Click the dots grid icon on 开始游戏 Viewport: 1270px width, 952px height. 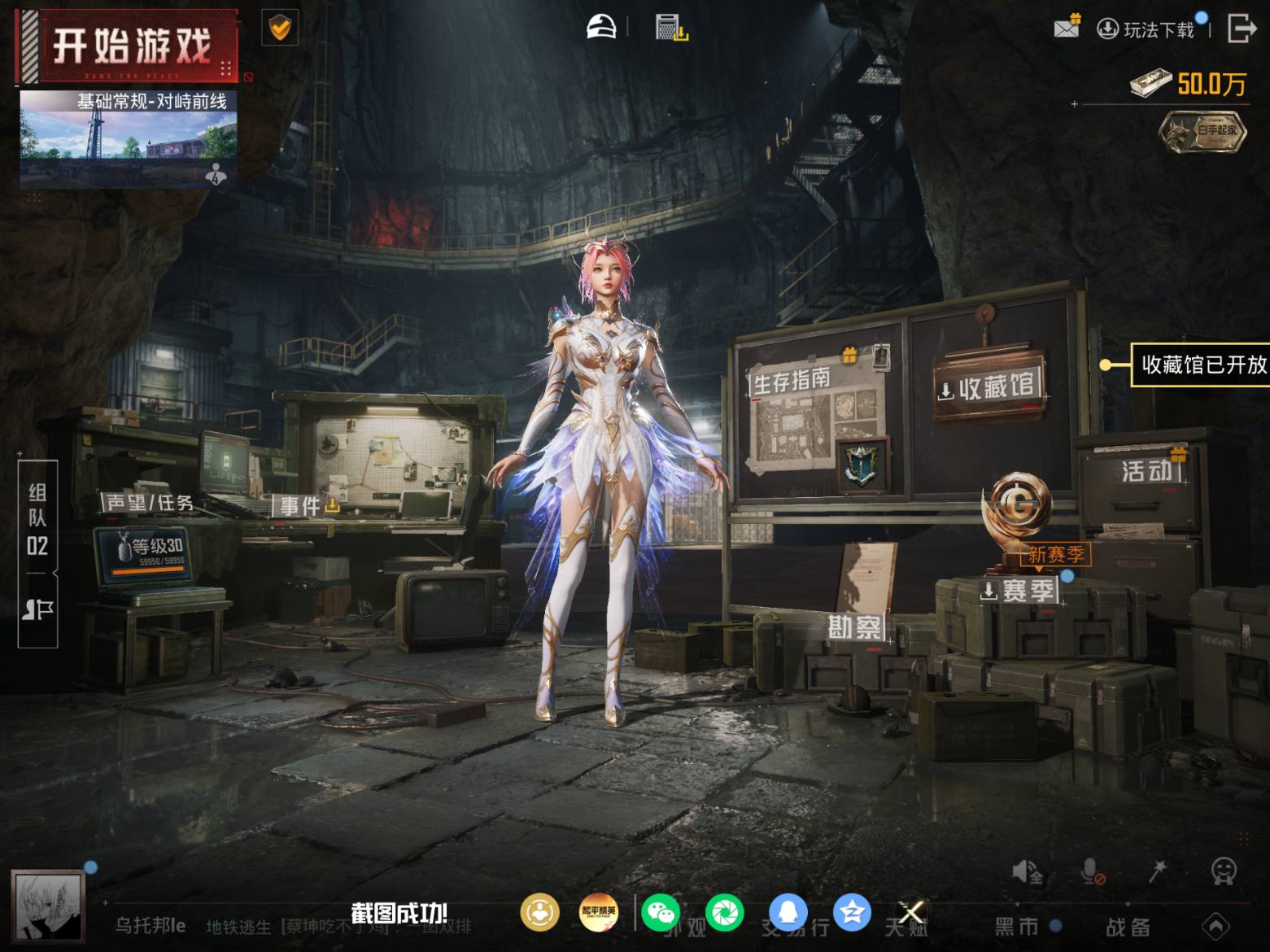[226, 68]
